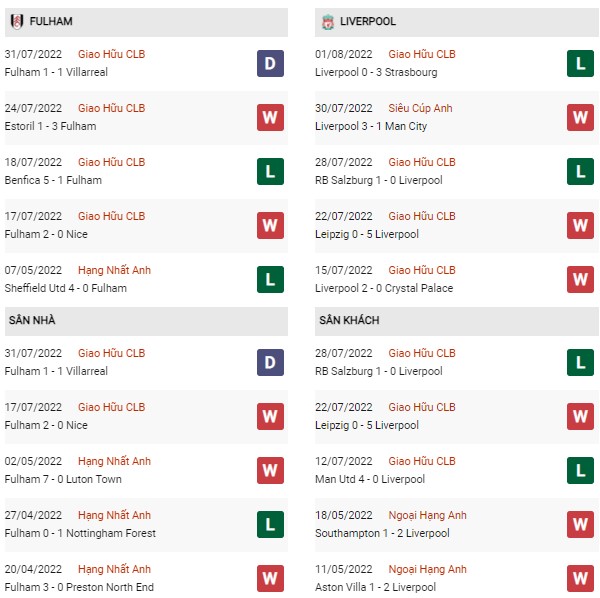
Task: Open the Siêu Cúp Anh competition link
Action: 420,108
